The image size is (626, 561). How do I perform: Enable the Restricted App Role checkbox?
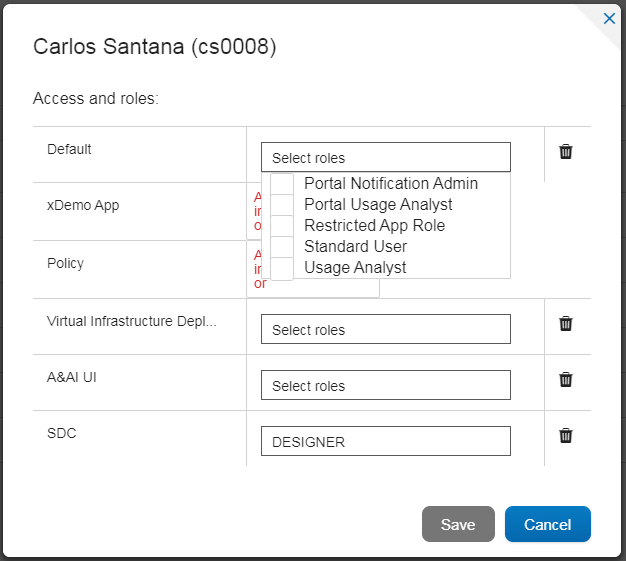[x=282, y=226]
